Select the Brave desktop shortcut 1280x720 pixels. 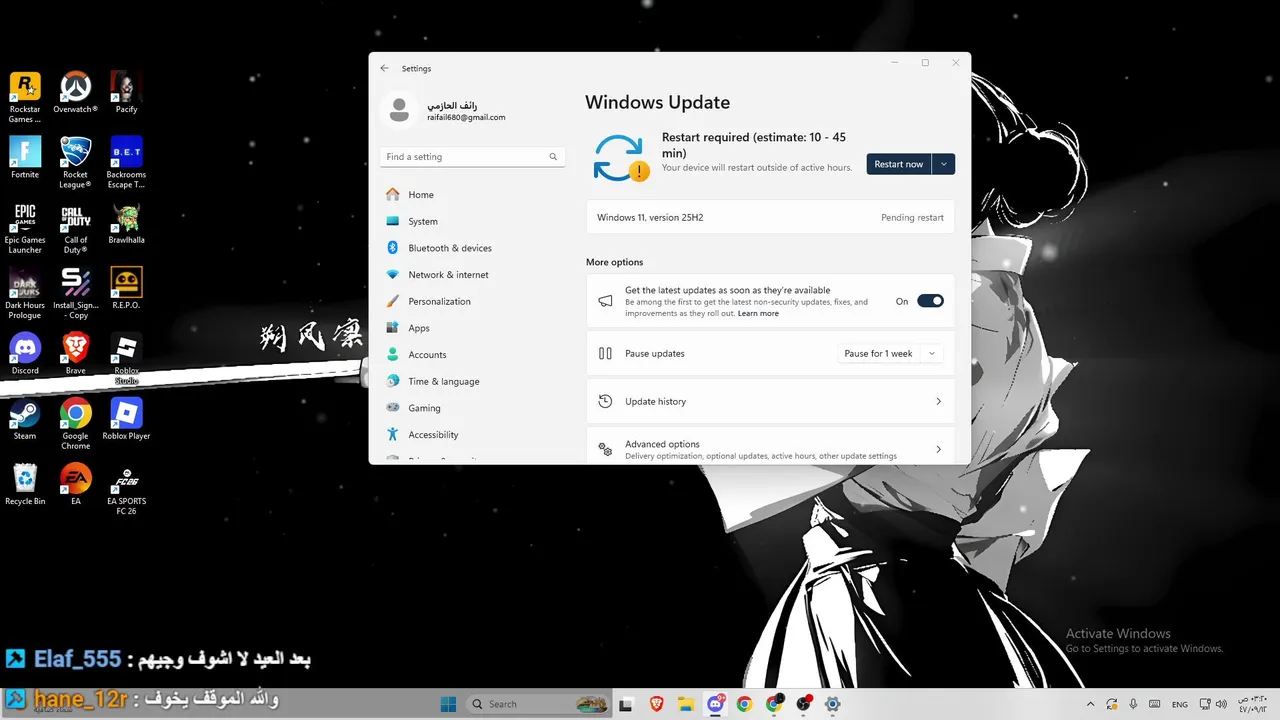point(75,353)
